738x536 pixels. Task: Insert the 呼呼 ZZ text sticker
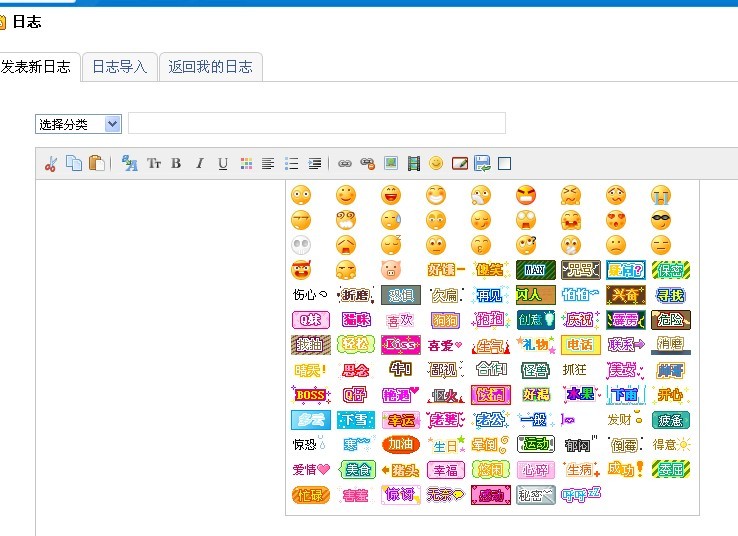tap(581, 495)
